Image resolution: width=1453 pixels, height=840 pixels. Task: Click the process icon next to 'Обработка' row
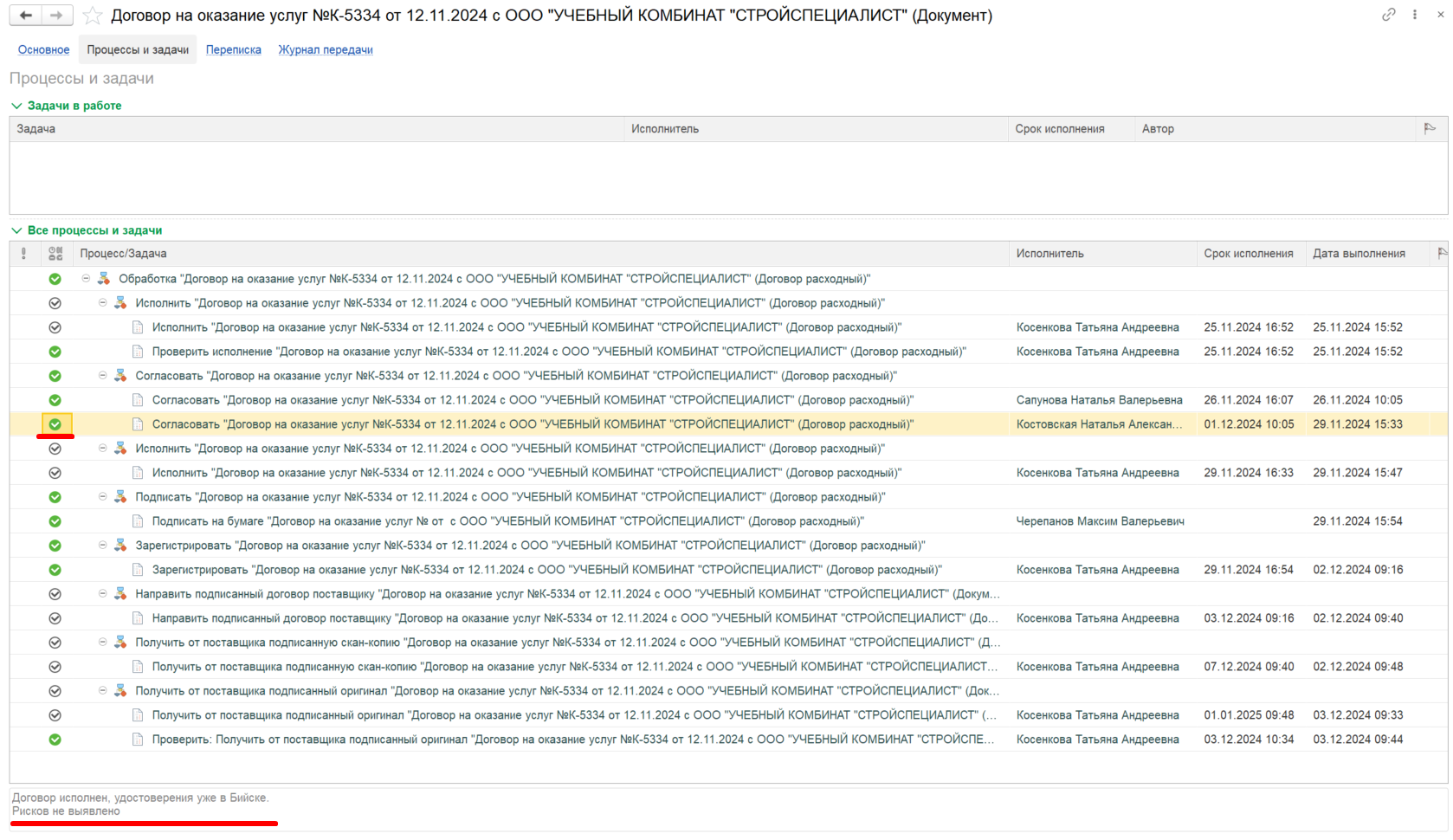click(104, 279)
